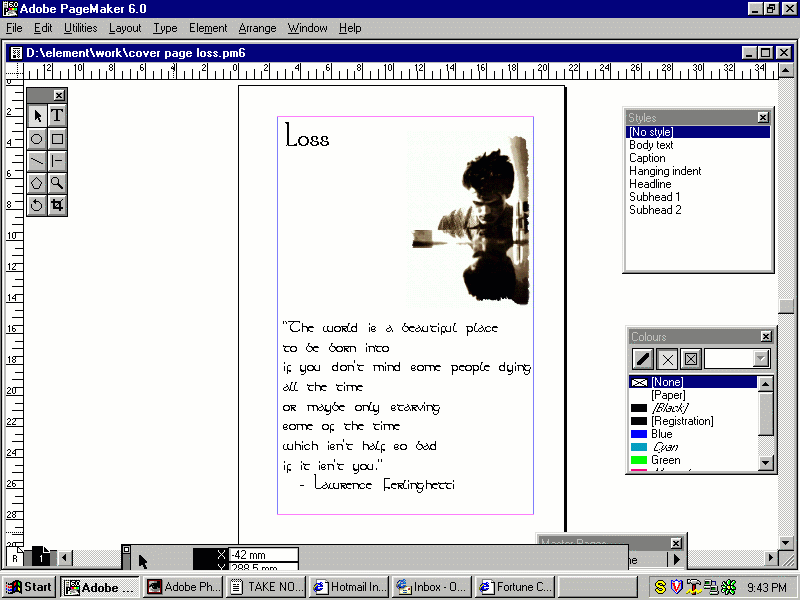Select the Pointer tool in toolbox

pos(37,116)
